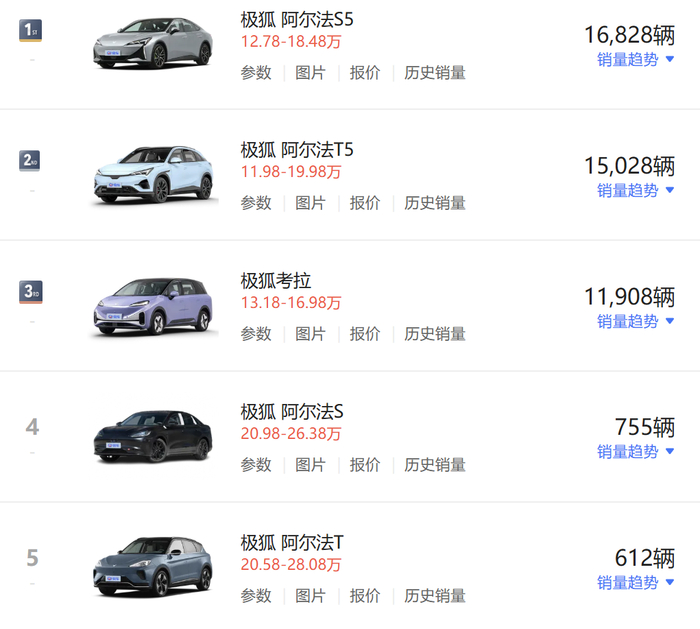700x629 pixels.
Task: Click the 2nd place rank badge
Action: 31,160
